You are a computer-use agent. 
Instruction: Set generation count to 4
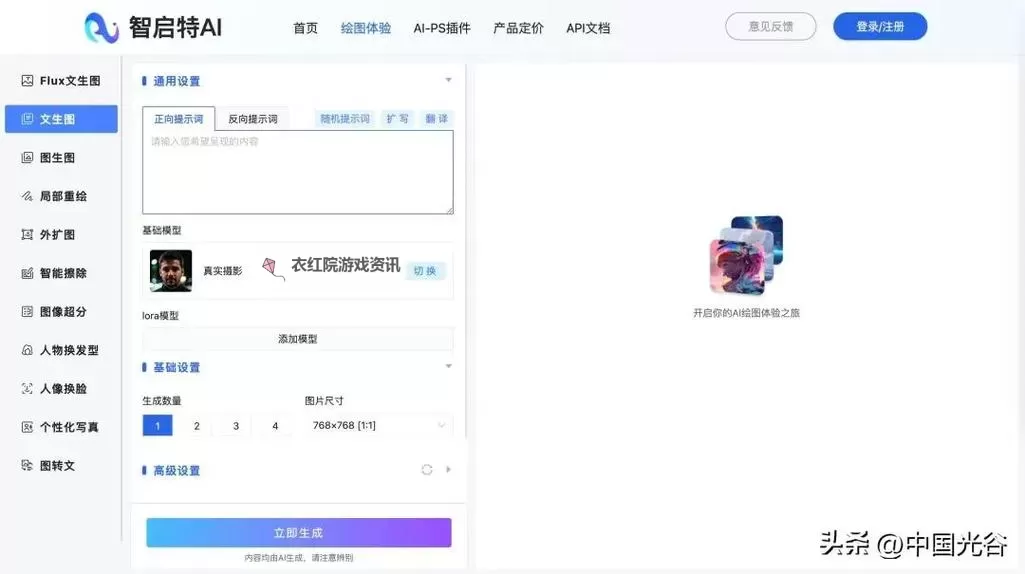pos(275,426)
